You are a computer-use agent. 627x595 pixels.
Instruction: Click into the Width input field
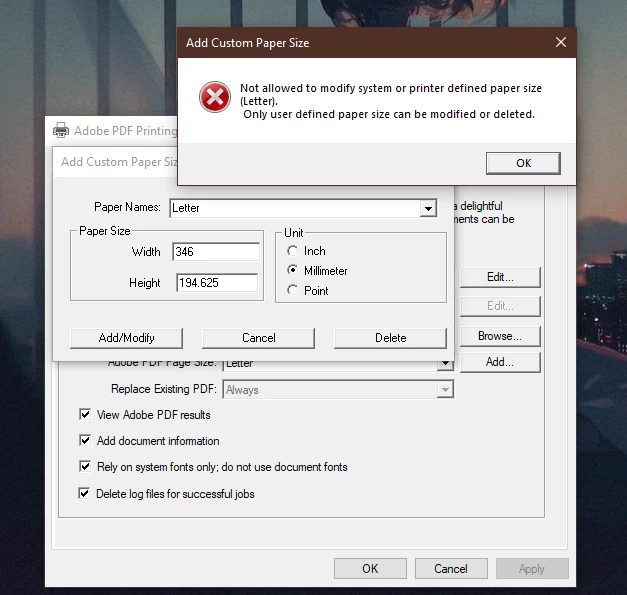(216, 252)
